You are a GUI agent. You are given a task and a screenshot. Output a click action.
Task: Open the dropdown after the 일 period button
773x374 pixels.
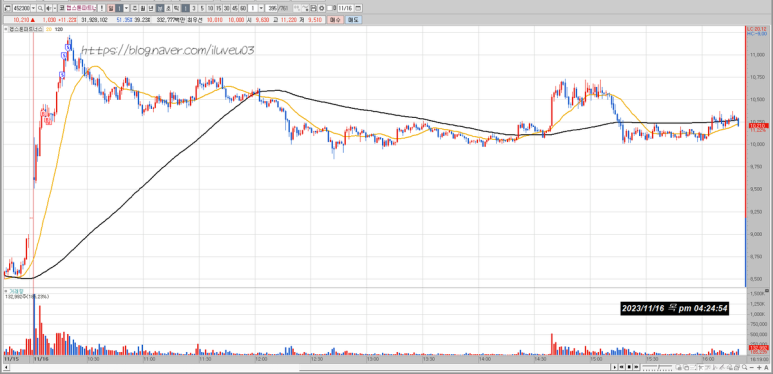click(126, 8)
